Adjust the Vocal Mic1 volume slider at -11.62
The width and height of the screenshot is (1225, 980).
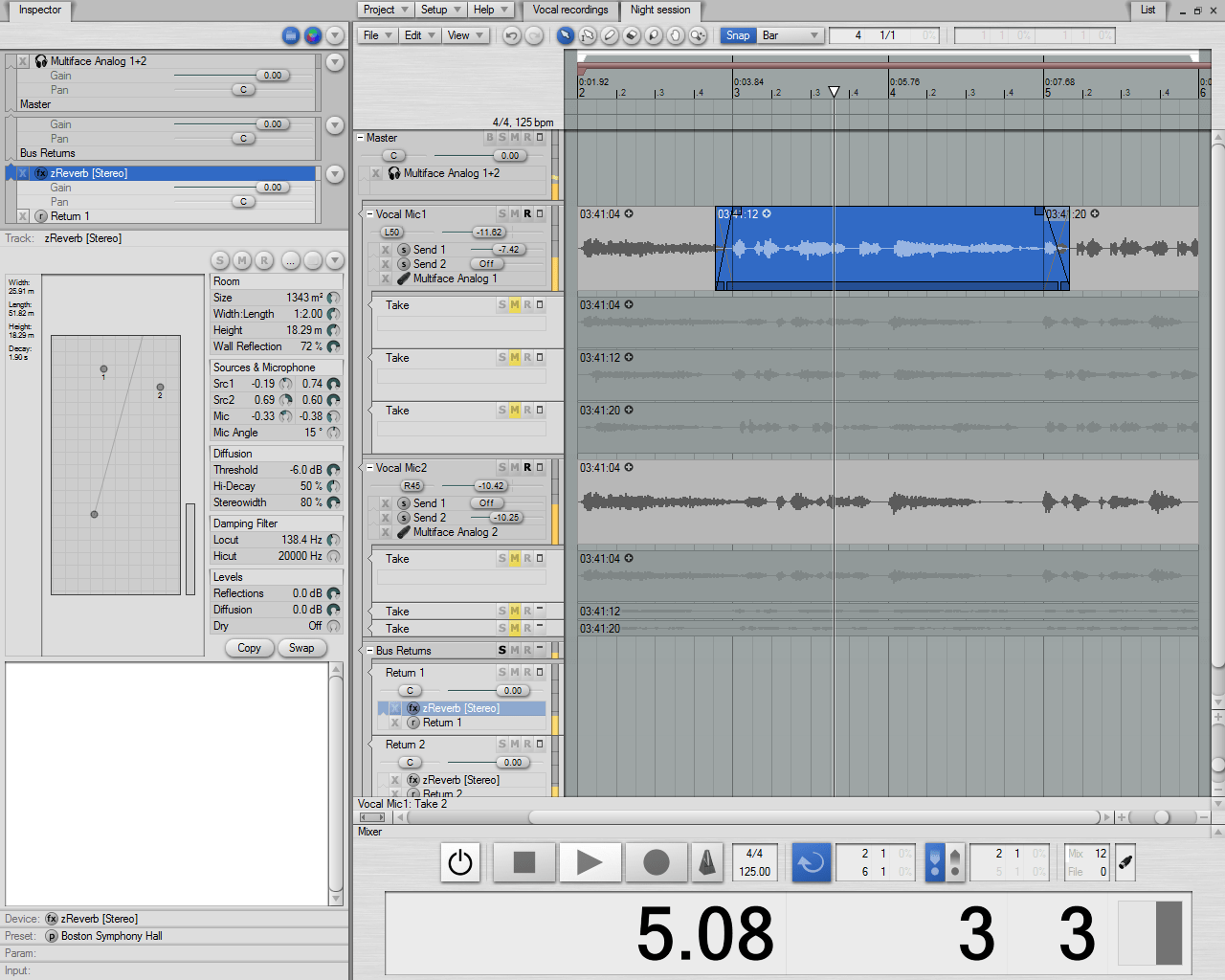[x=490, y=233]
